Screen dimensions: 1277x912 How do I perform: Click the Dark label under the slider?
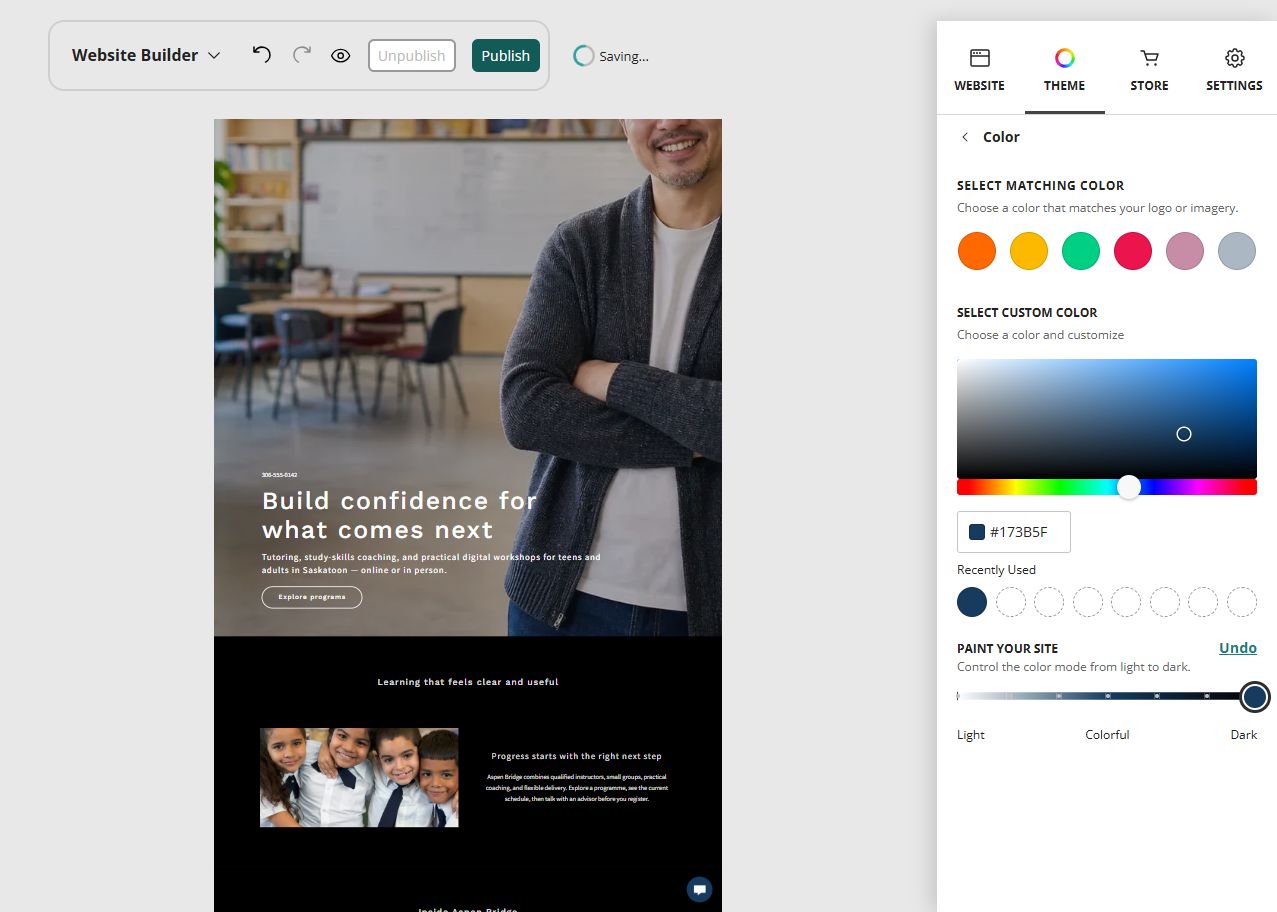pos(1244,735)
